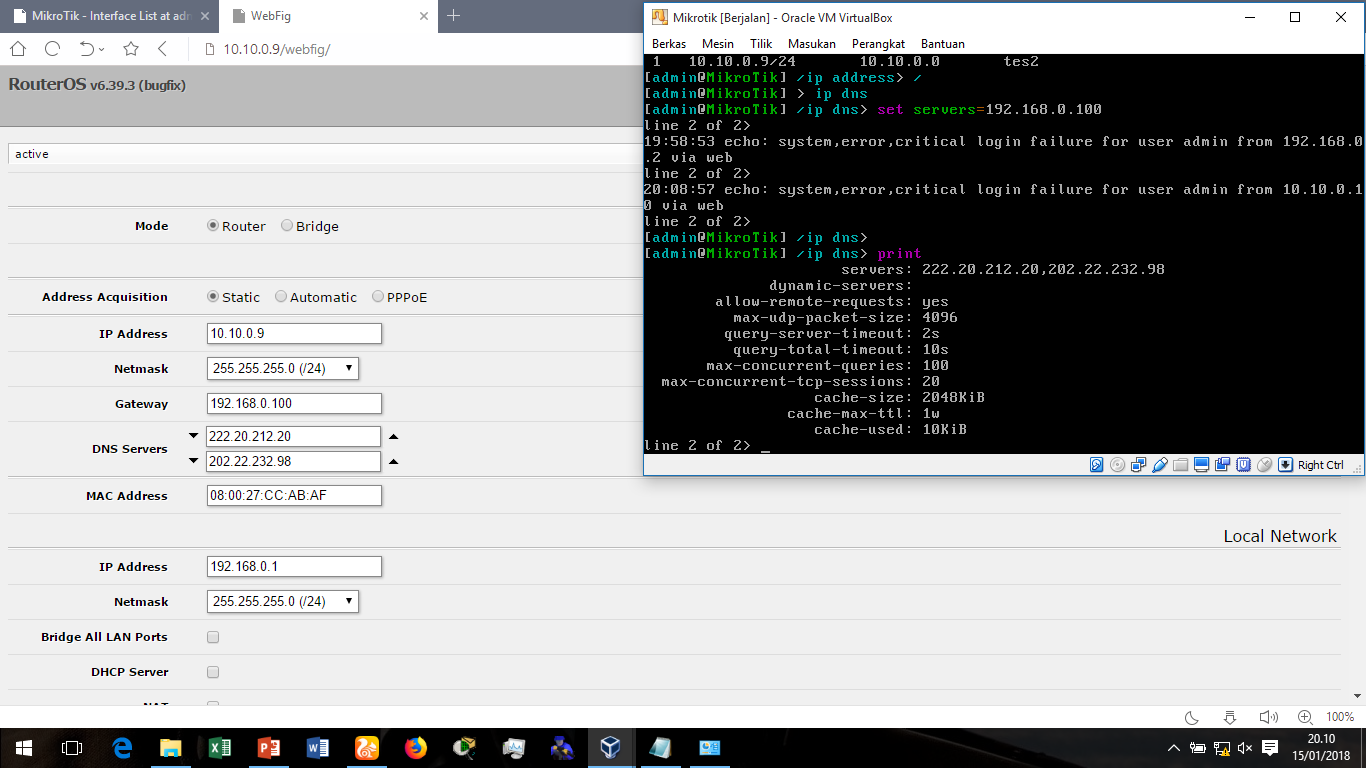Collapse the 222.20.212.20 DNS server entry arrow

tap(194, 436)
